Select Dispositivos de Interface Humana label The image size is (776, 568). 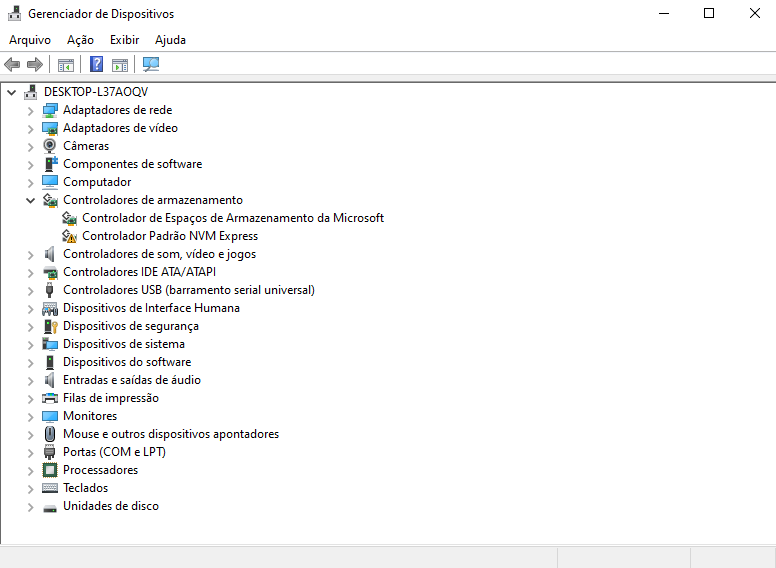151,308
